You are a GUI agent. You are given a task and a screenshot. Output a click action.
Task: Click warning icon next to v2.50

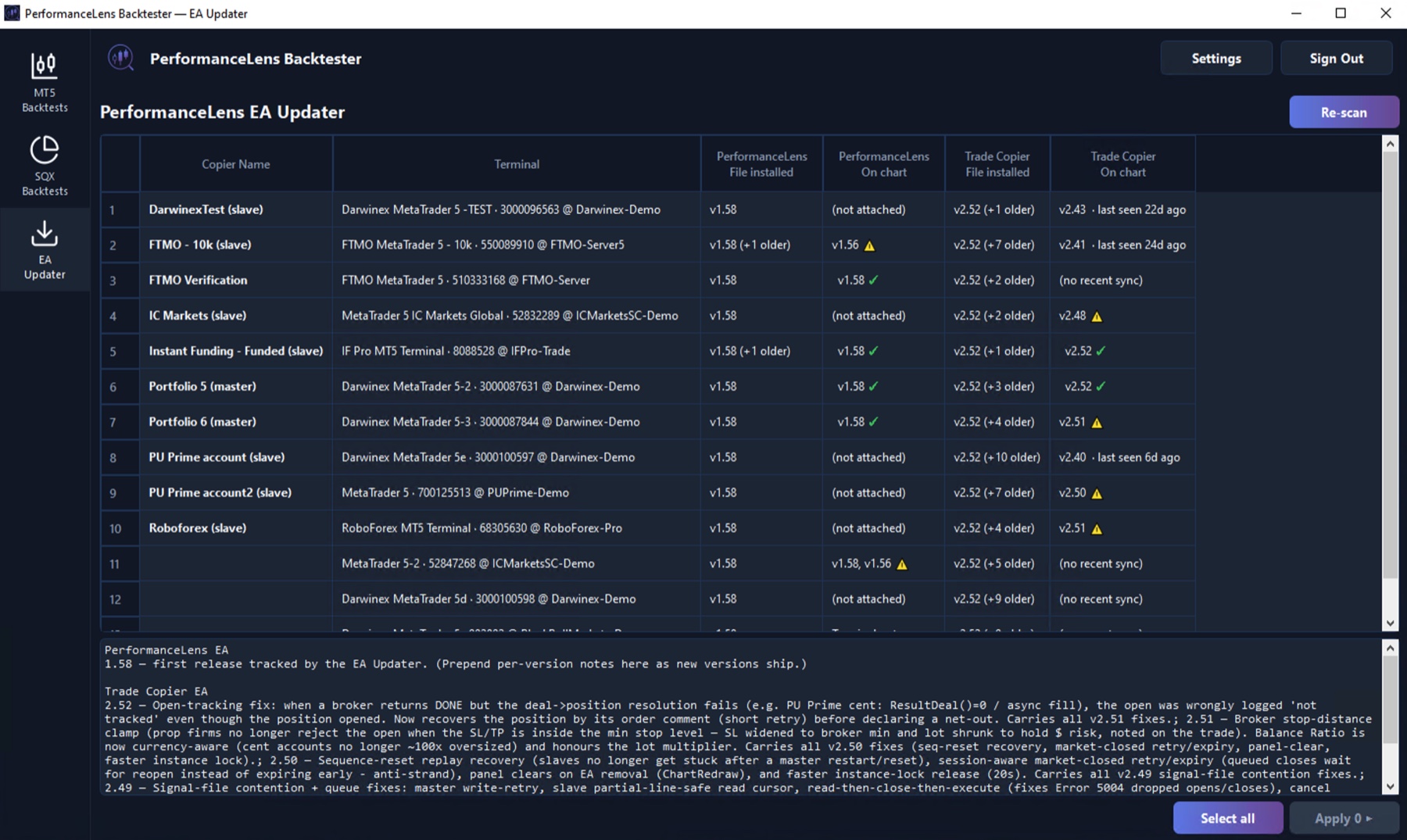pos(1097,494)
